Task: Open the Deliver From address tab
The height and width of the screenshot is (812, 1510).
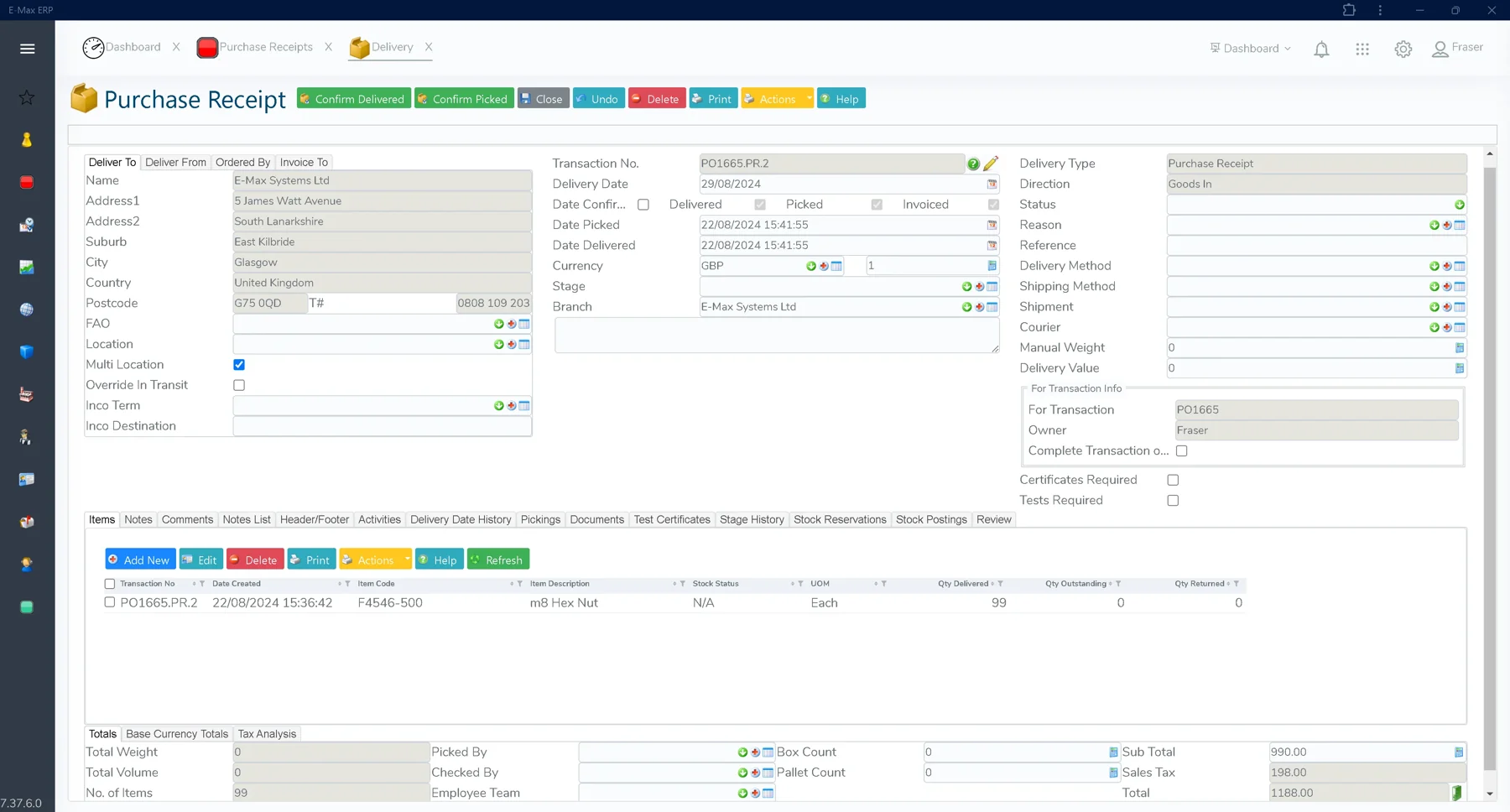Action: pyautogui.click(x=175, y=163)
